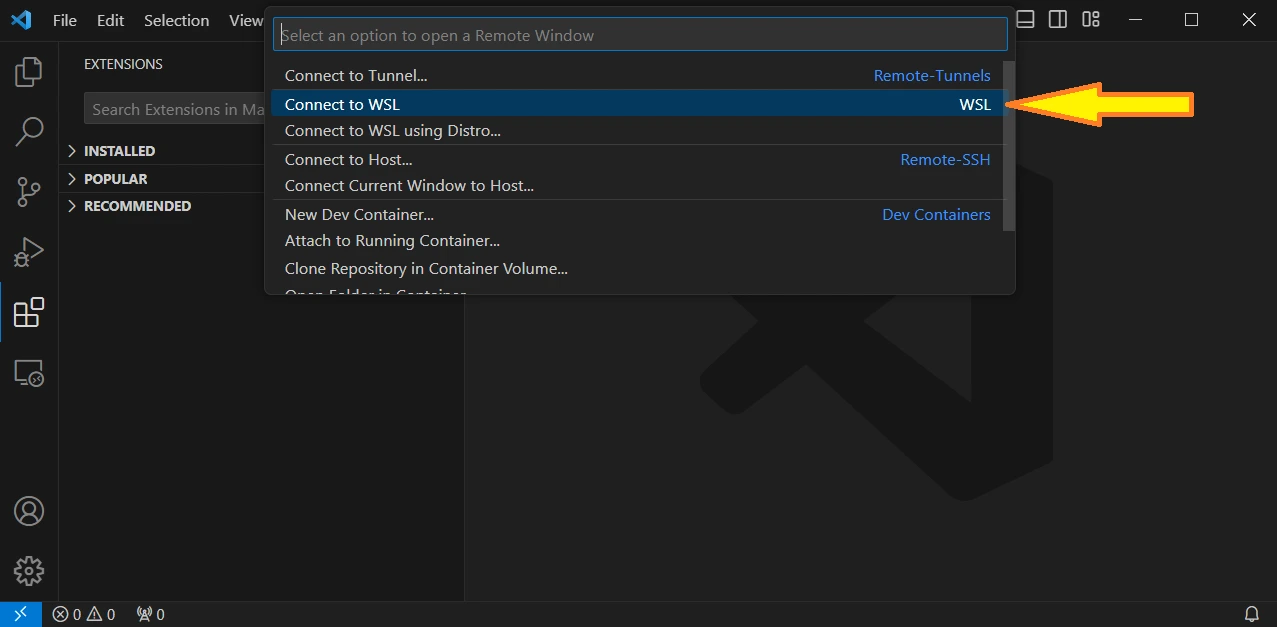Select the Extensions view icon
1277x627 pixels.
click(29, 312)
